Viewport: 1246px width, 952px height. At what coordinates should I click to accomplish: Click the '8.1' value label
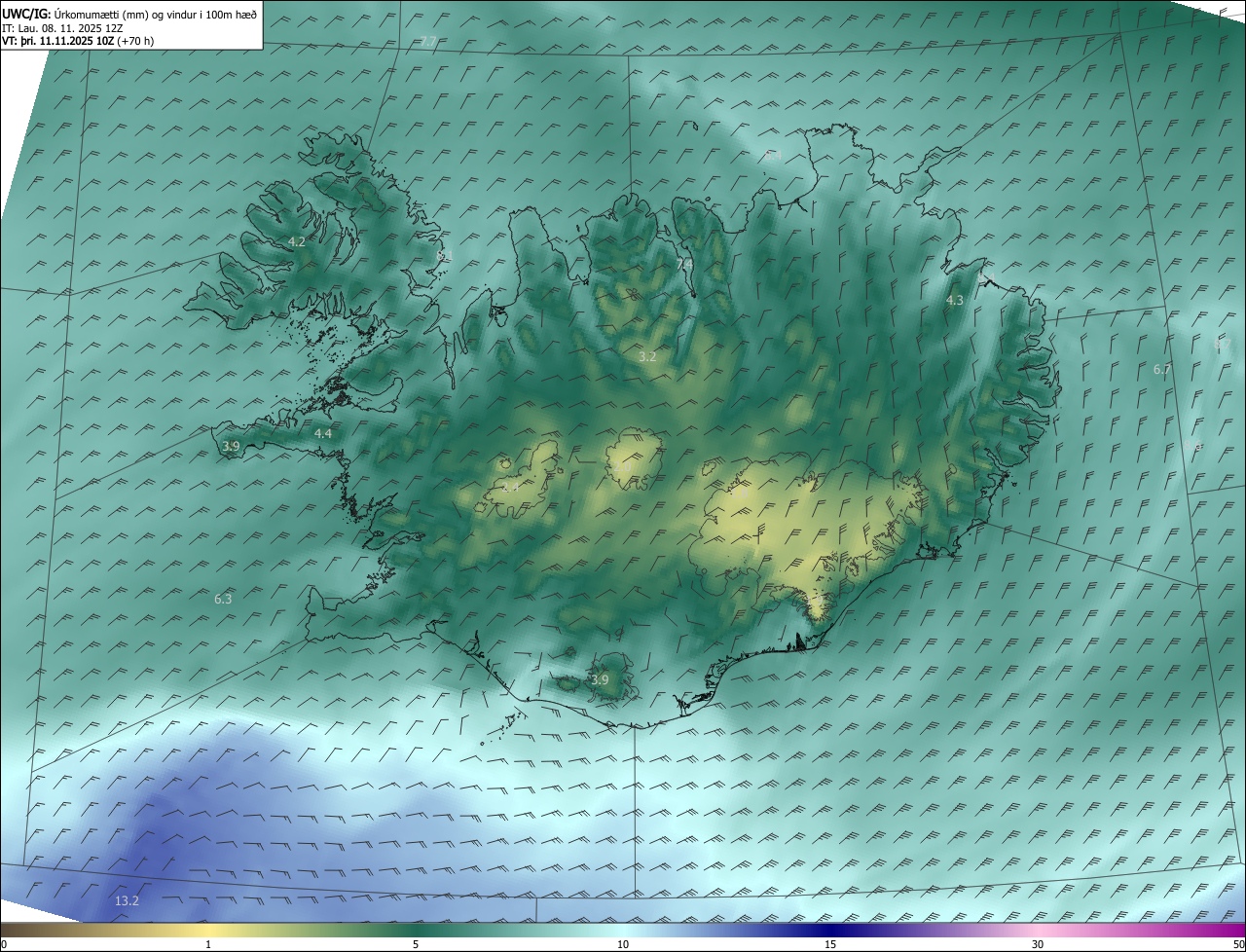[x=445, y=255]
